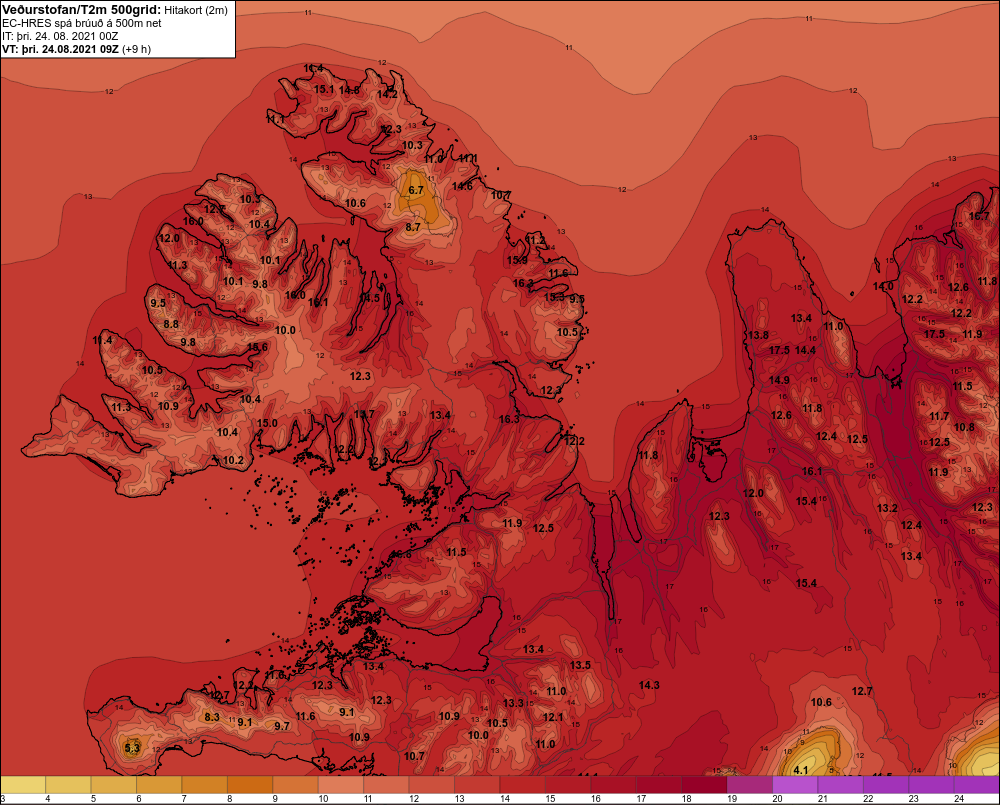Click the 14.0 temperature label
Viewport: 1000px width, 805px height.
point(883,286)
